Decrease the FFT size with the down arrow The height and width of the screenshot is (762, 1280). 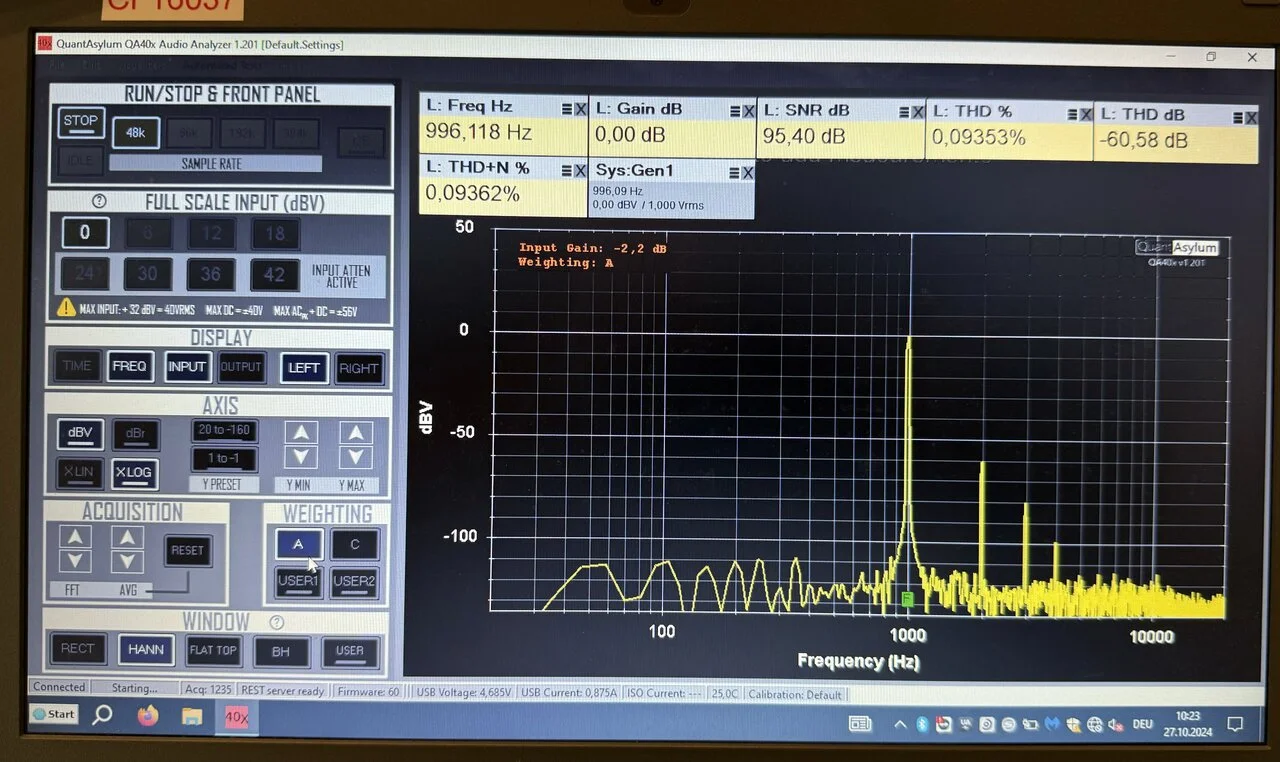point(75,561)
